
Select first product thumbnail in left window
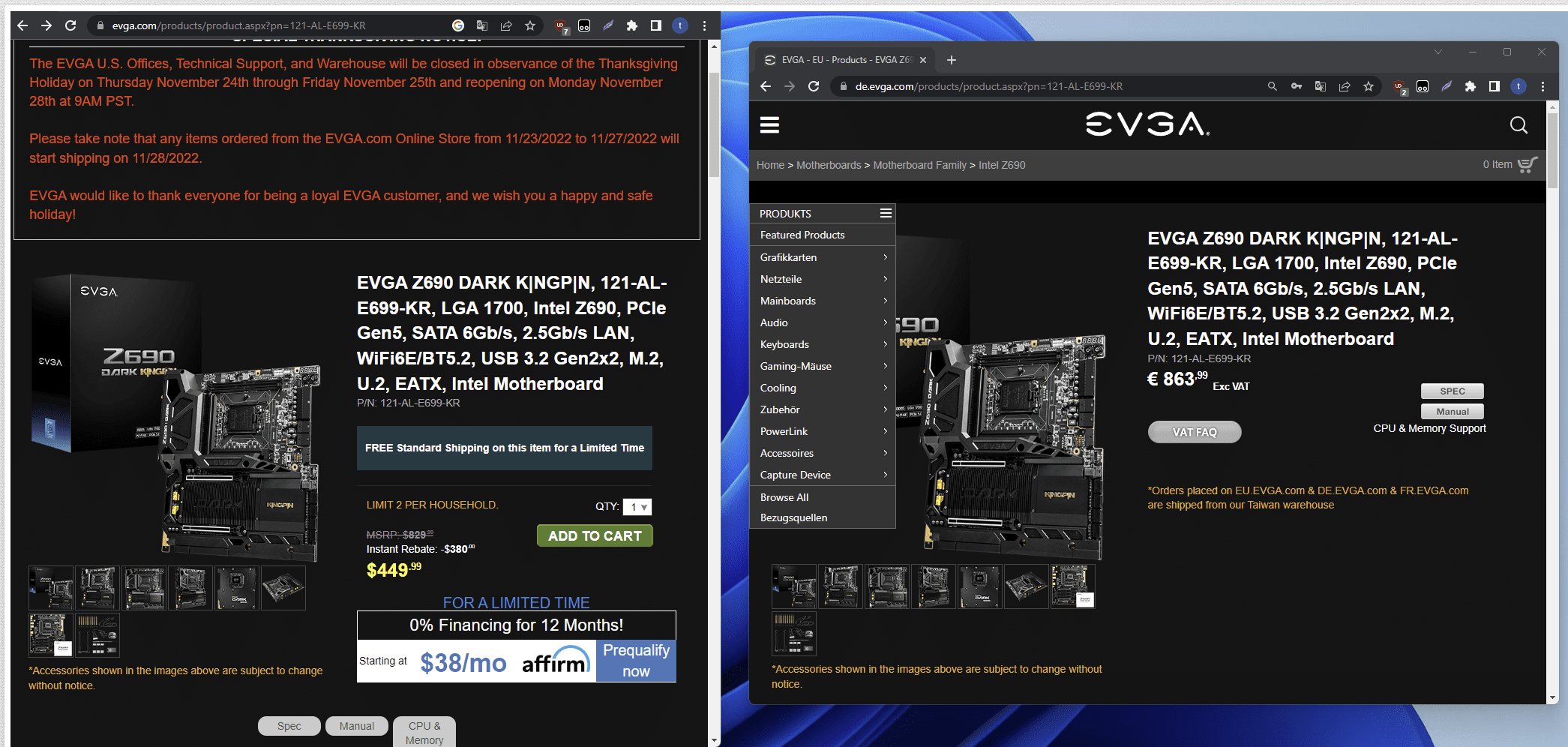[x=51, y=587]
